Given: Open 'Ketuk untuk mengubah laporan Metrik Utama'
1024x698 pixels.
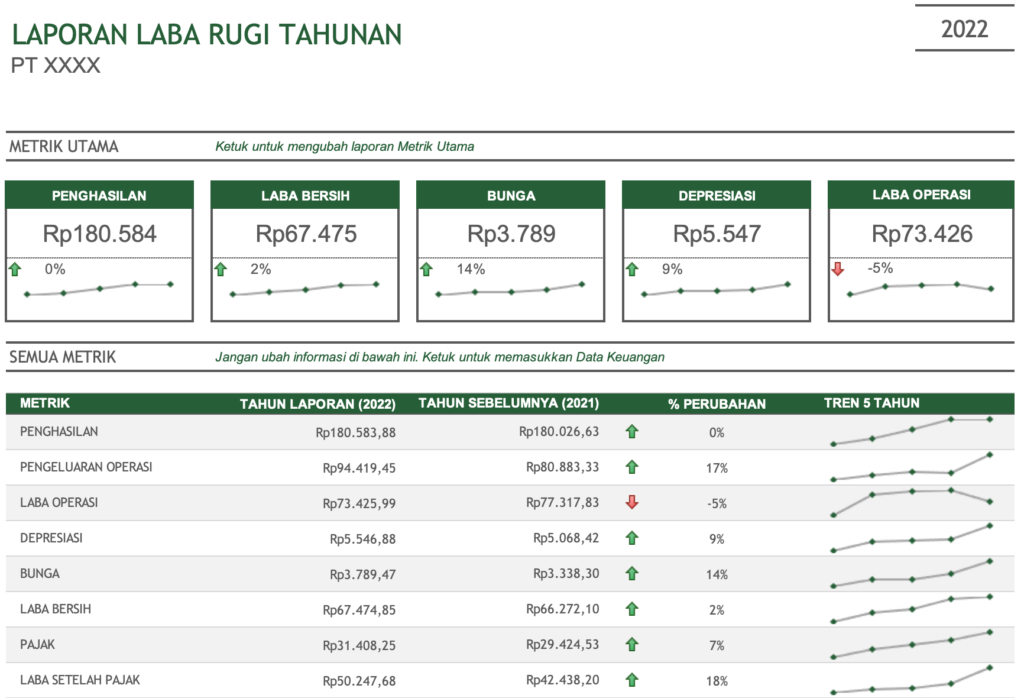Looking at the screenshot, I should point(345,145).
